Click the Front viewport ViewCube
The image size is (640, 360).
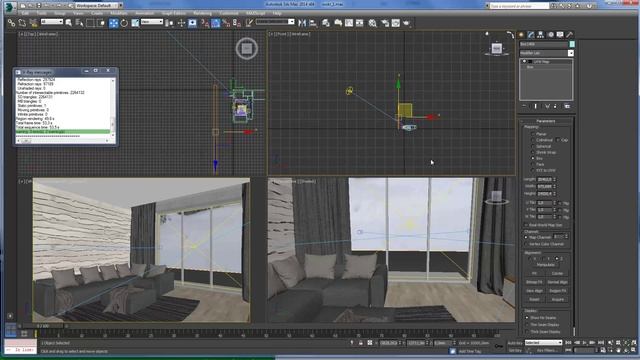(496, 49)
